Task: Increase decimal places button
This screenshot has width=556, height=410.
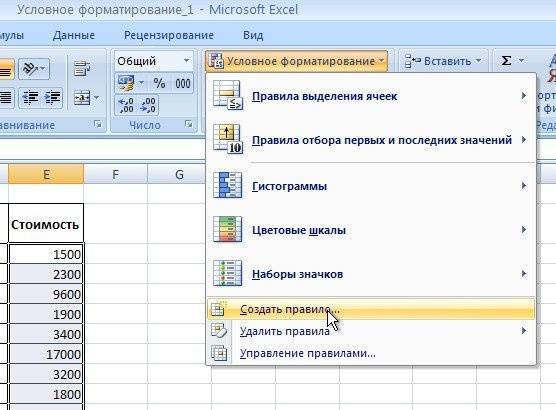Action: click(x=126, y=105)
